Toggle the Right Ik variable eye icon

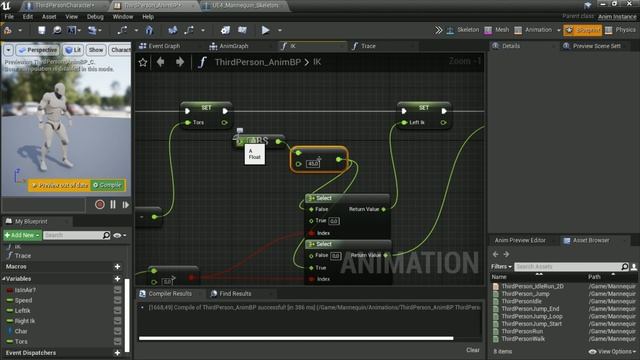118,321
